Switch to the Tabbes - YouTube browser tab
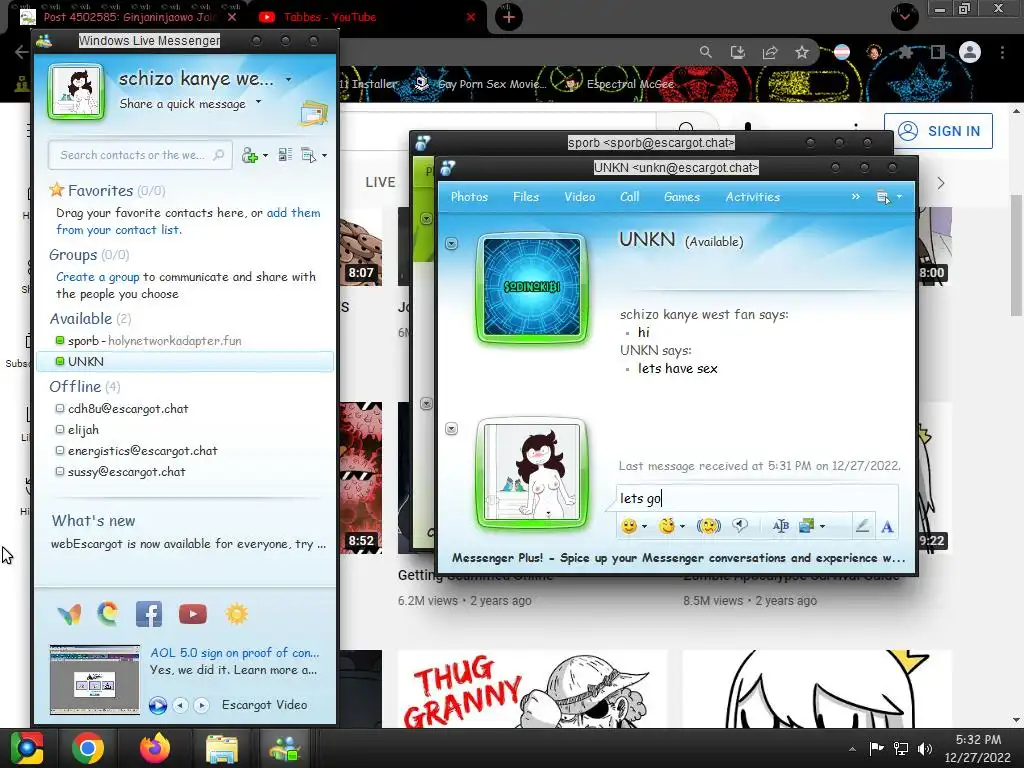 click(367, 17)
